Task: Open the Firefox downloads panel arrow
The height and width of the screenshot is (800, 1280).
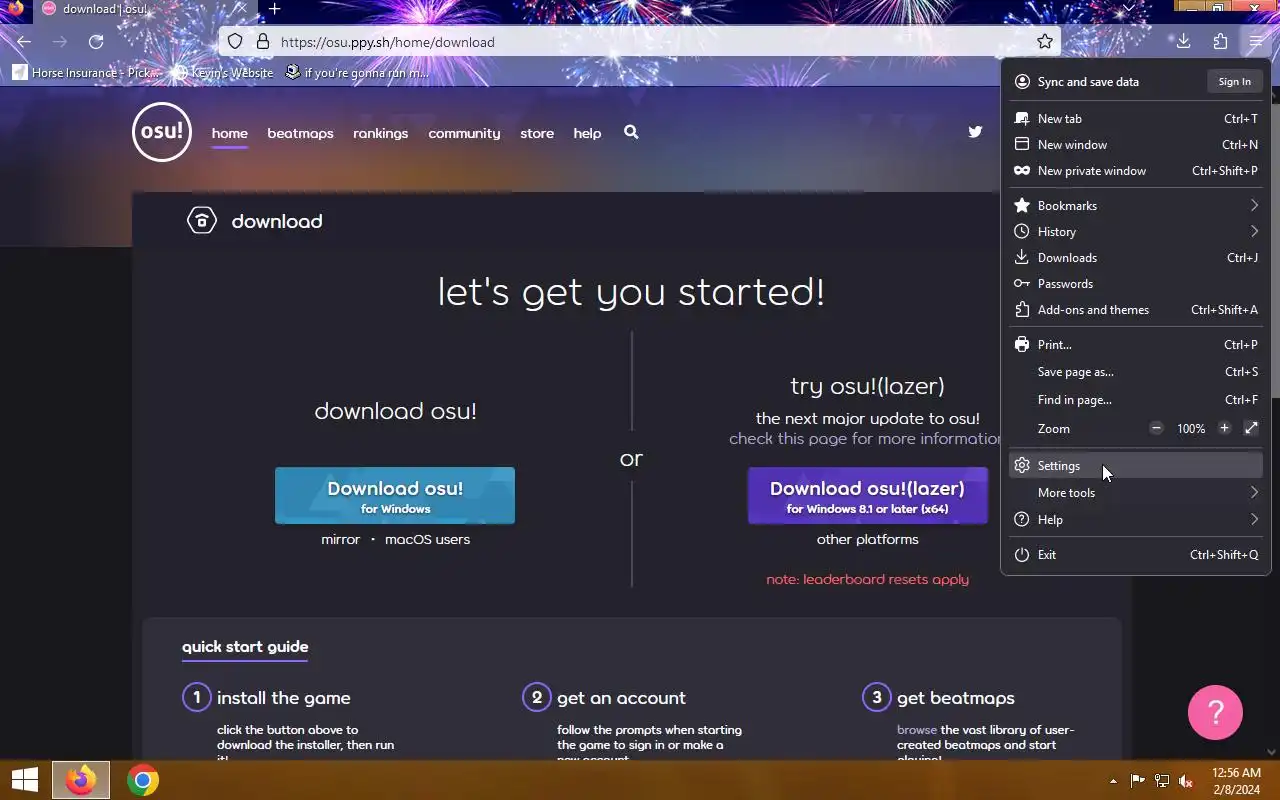Action: pyautogui.click(x=1183, y=42)
